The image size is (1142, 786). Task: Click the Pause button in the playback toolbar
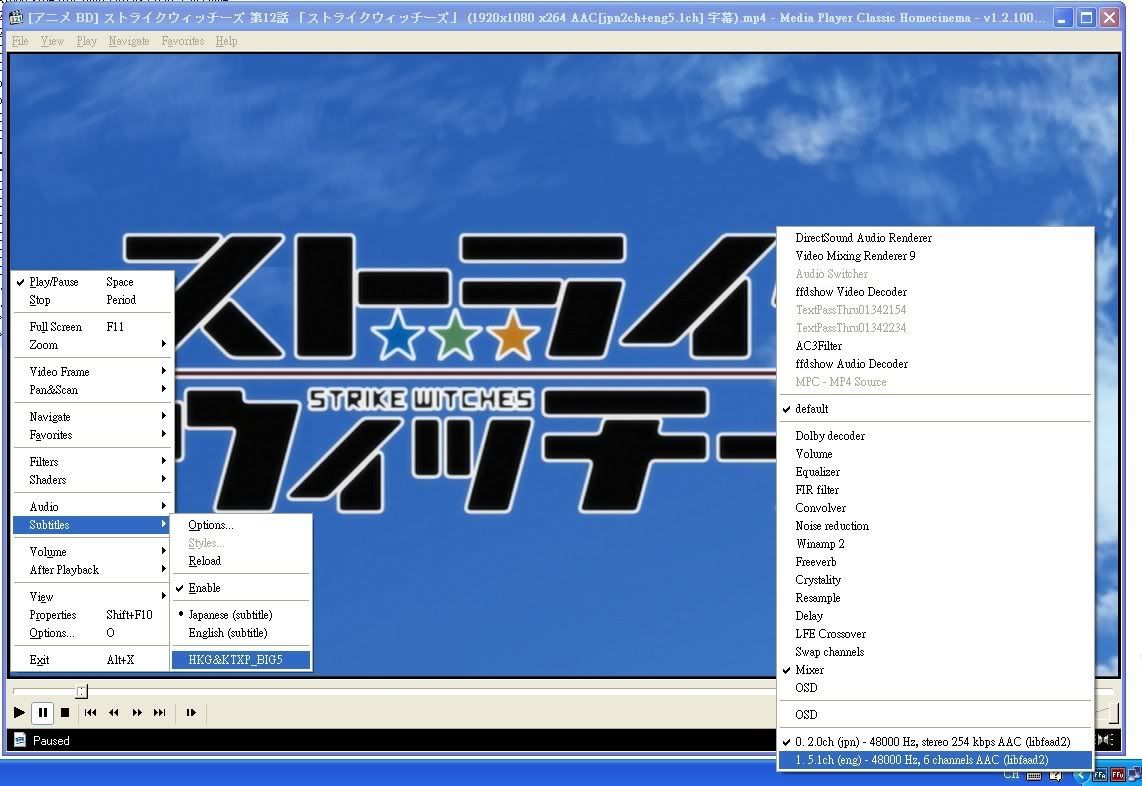[43, 712]
